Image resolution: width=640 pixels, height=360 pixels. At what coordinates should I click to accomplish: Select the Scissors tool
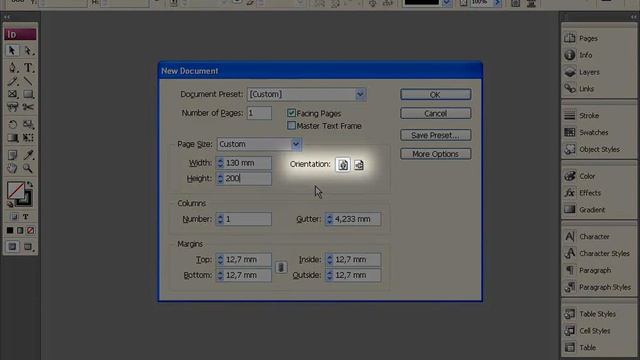click(28, 107)
